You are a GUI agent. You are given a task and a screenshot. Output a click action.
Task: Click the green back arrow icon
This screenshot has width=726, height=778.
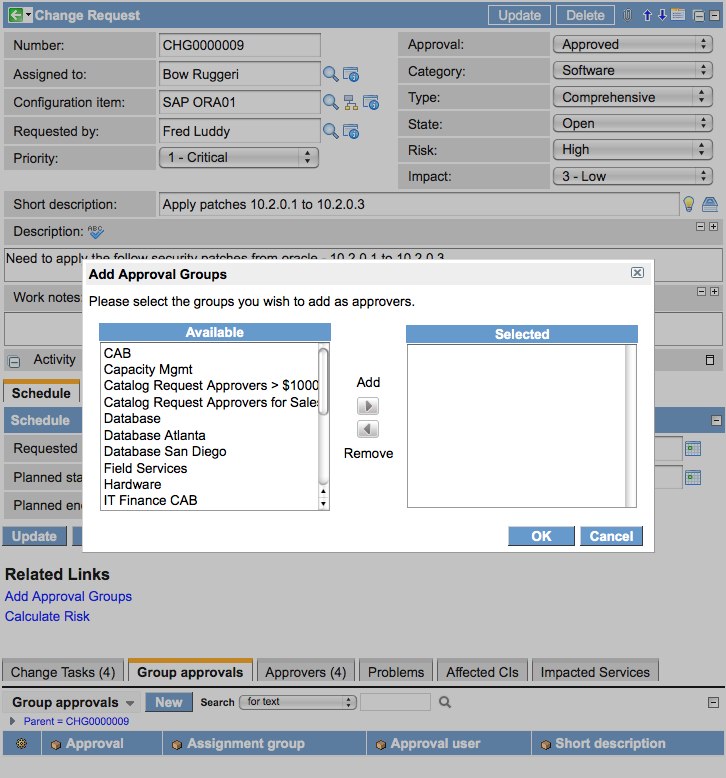tap(15, 15)
